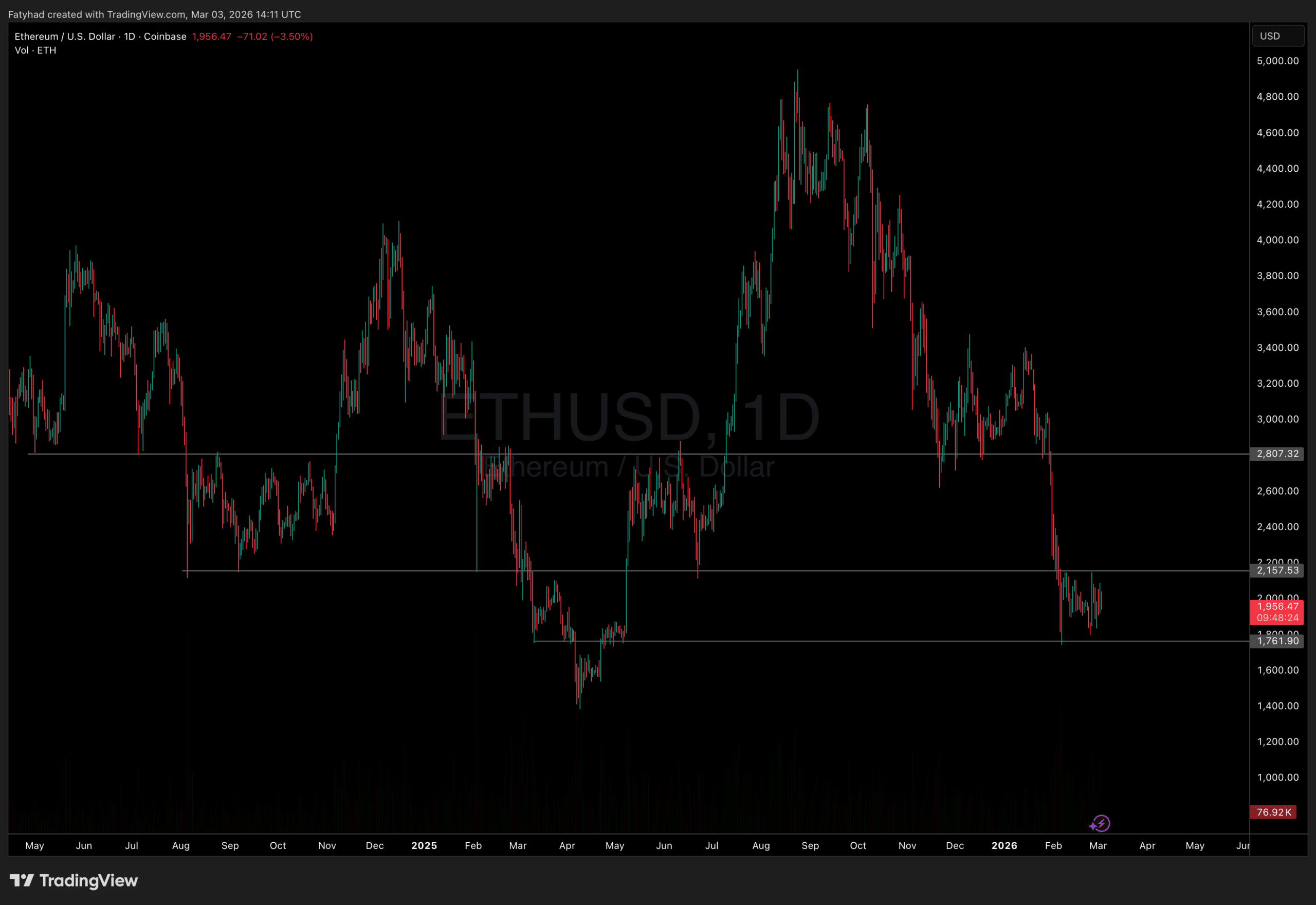Click the 09:48:24 countdown timer label

(1277, 618)
